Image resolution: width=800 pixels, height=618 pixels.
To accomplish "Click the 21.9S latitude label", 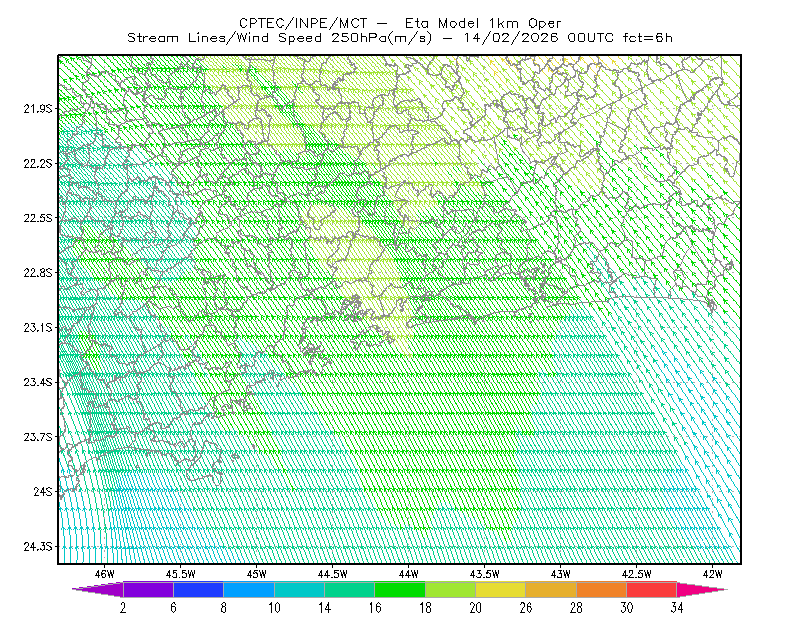I will [x=38, y=109].
